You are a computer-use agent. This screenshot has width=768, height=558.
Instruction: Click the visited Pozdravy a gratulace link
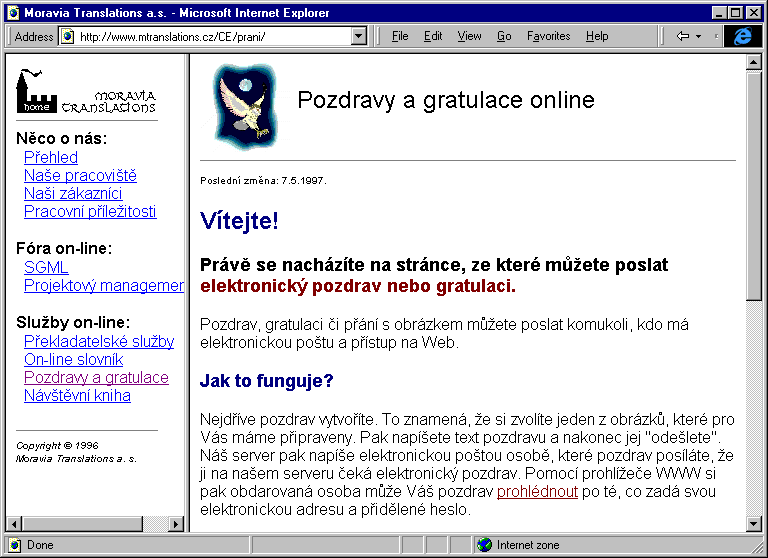pyautogui.click(x=96, y=377)
